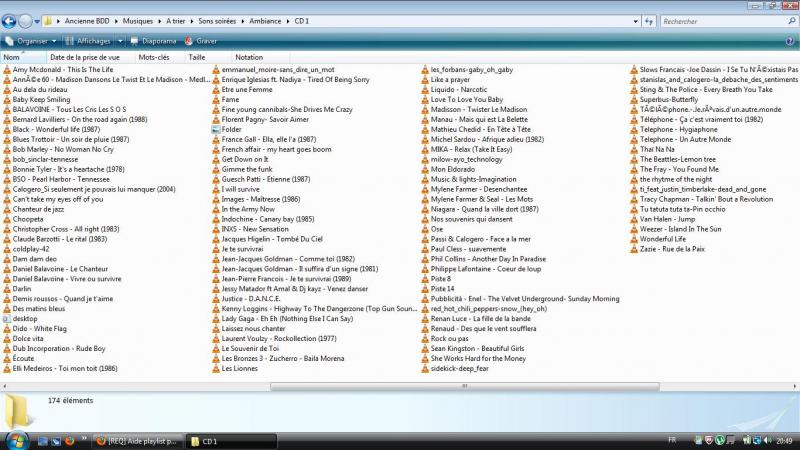
Task: Select the 'Musiques' breadcrumb
Action: [x=138, y=21]
